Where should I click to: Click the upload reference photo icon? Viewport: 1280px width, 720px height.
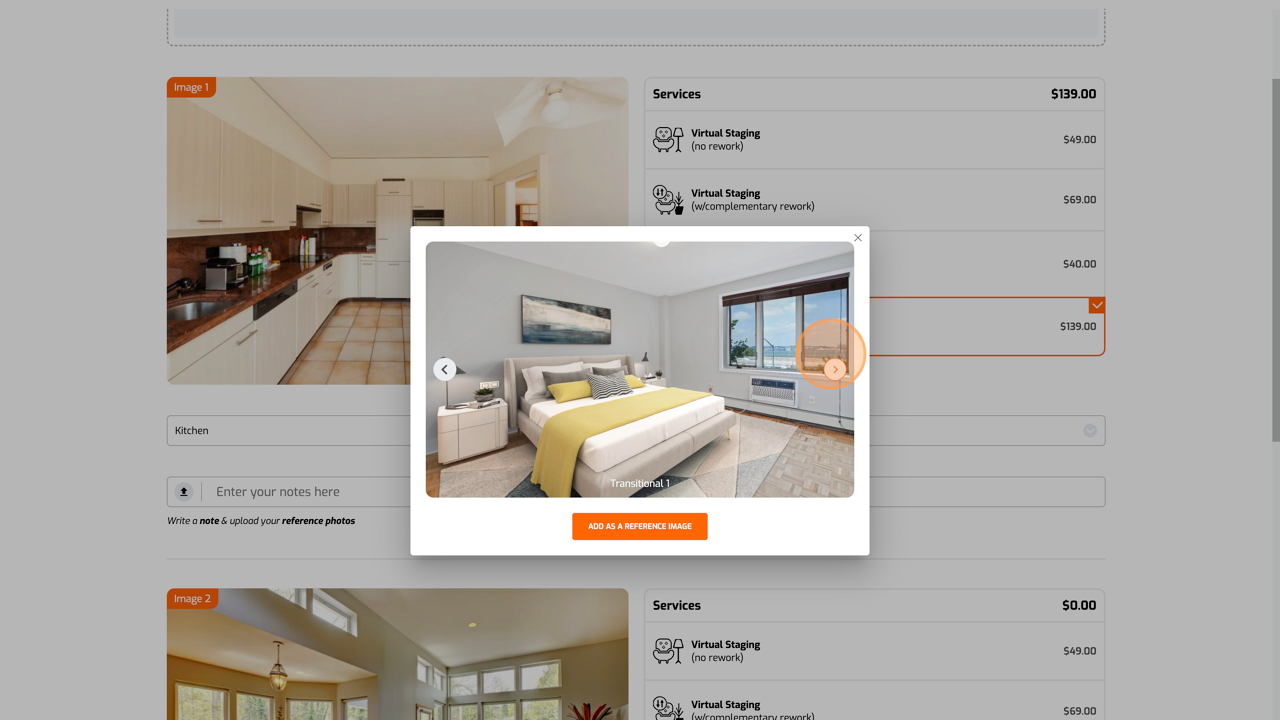coord(184,492)
